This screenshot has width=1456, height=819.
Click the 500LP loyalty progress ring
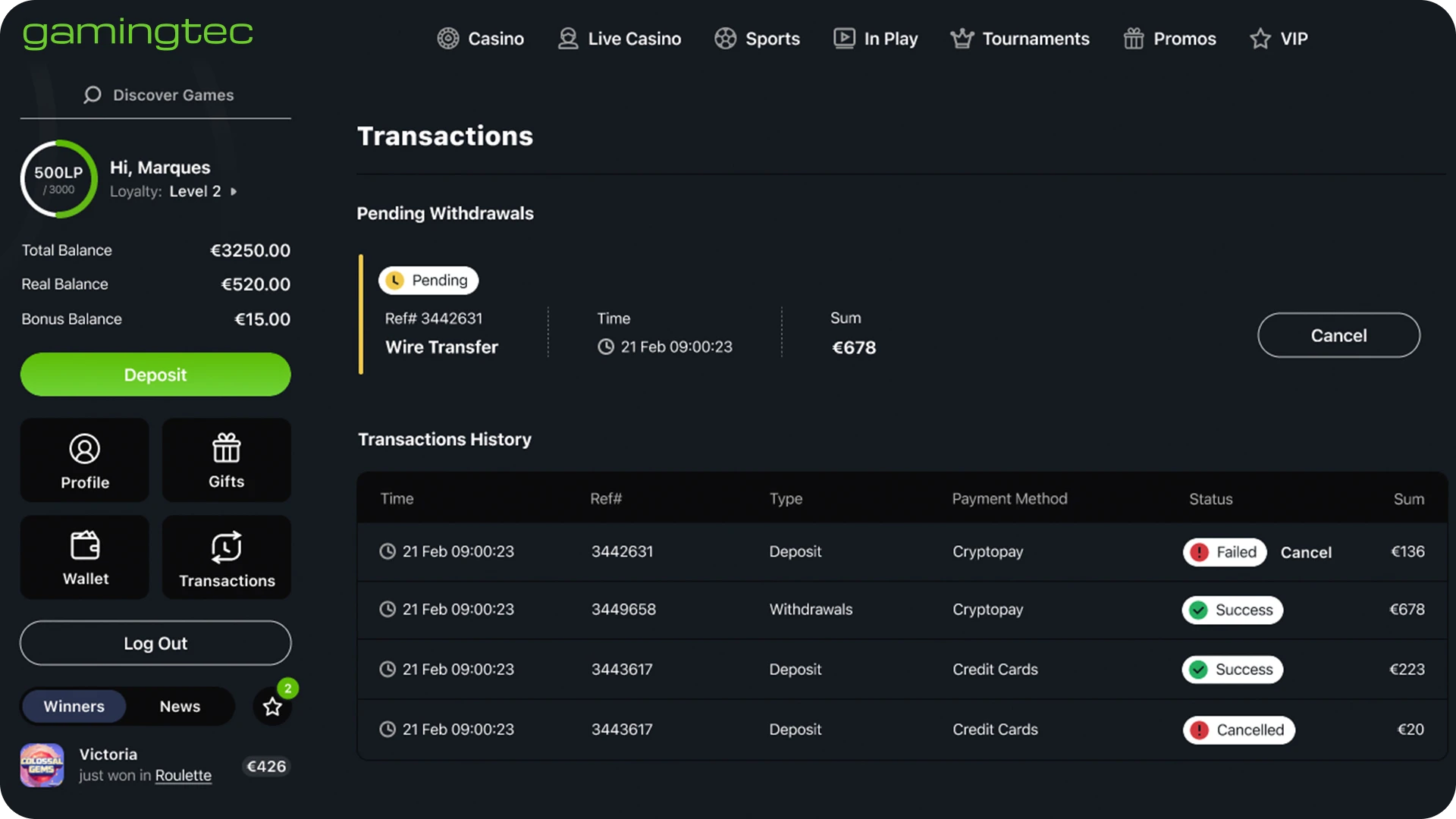pyautogui.click(x=58, y=179)
